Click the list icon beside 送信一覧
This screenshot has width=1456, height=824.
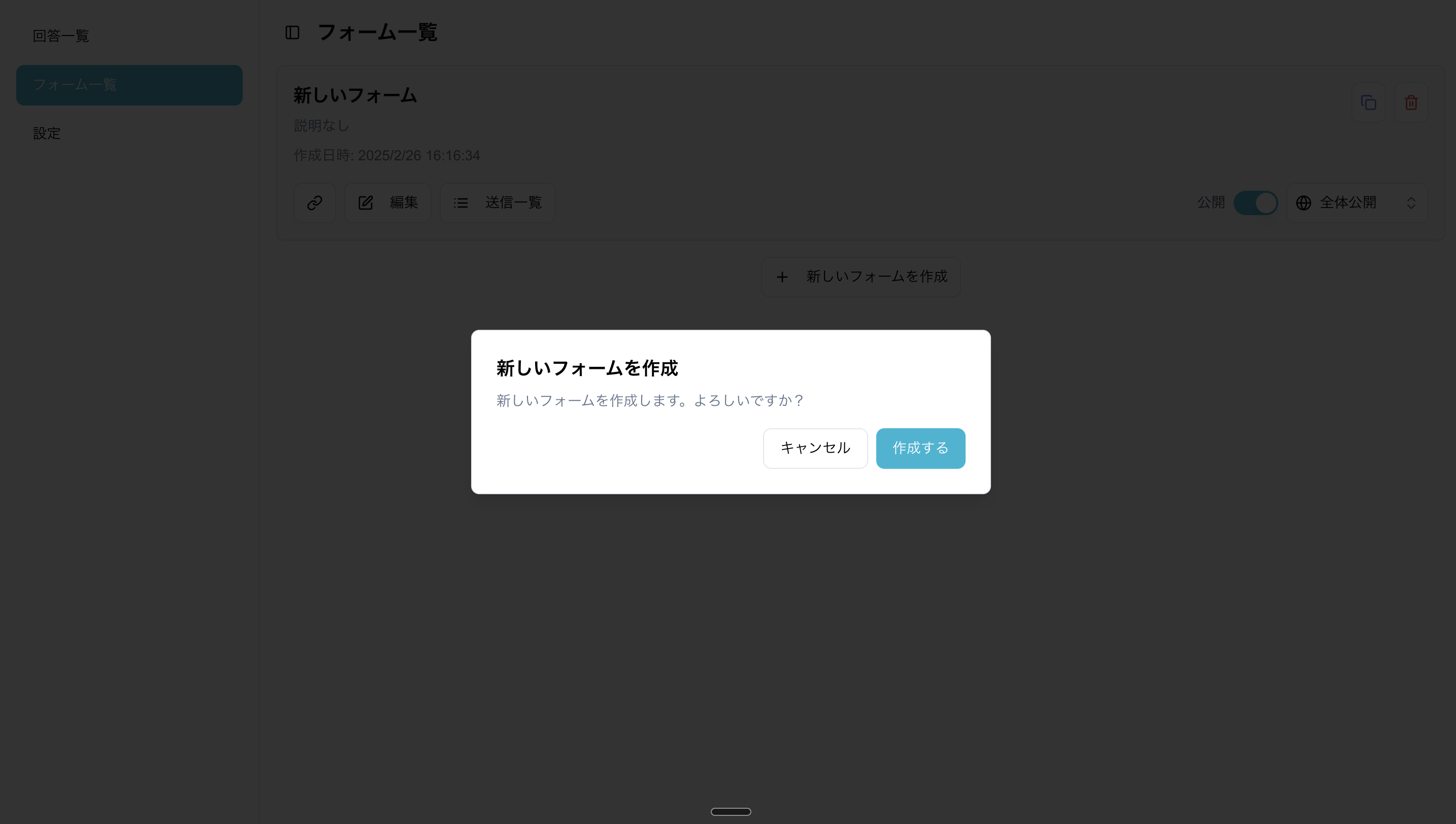[x=461, y=202]
